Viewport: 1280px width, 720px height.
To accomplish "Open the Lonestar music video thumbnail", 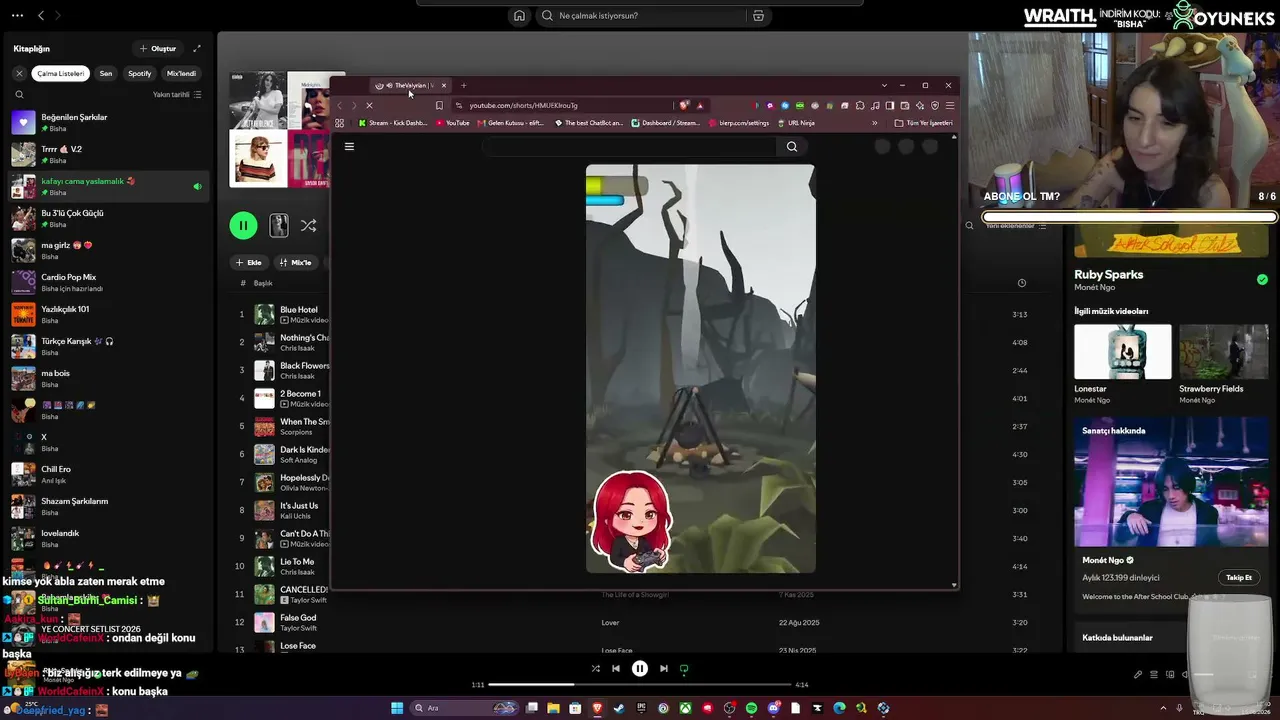I will (x=1123, y=352).
